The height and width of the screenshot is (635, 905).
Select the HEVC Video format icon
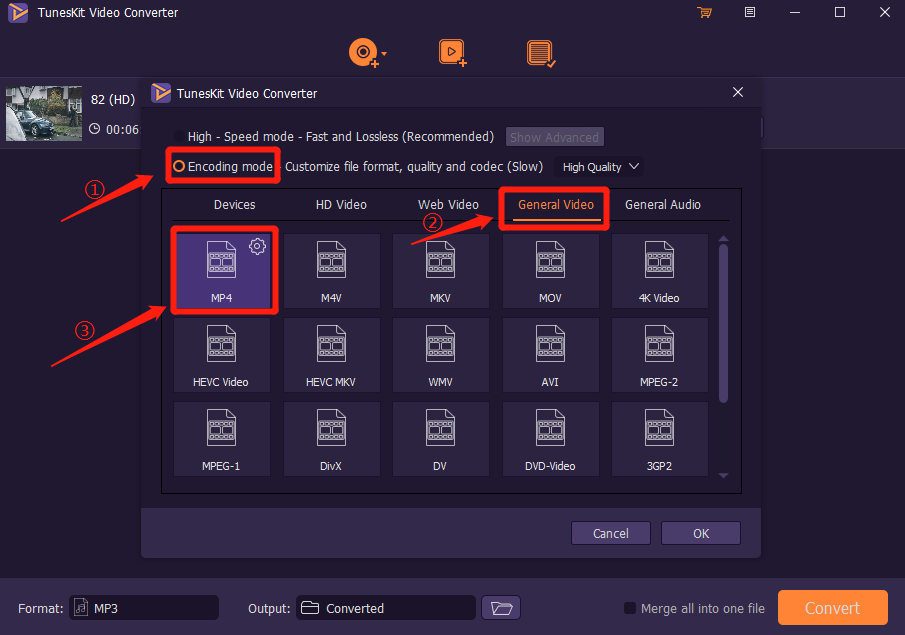point(221,355)
